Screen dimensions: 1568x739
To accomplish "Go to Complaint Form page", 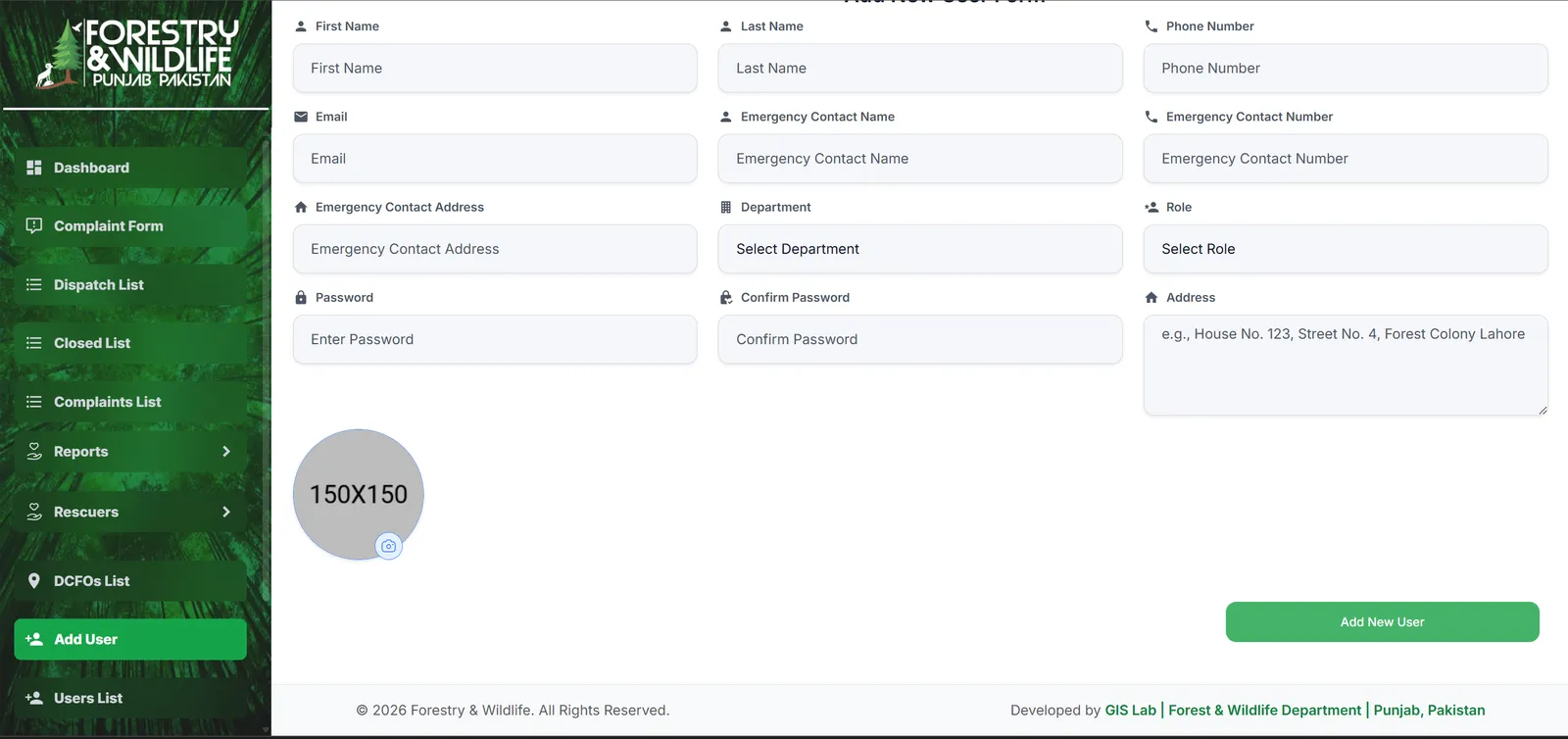I will point(130,225).
